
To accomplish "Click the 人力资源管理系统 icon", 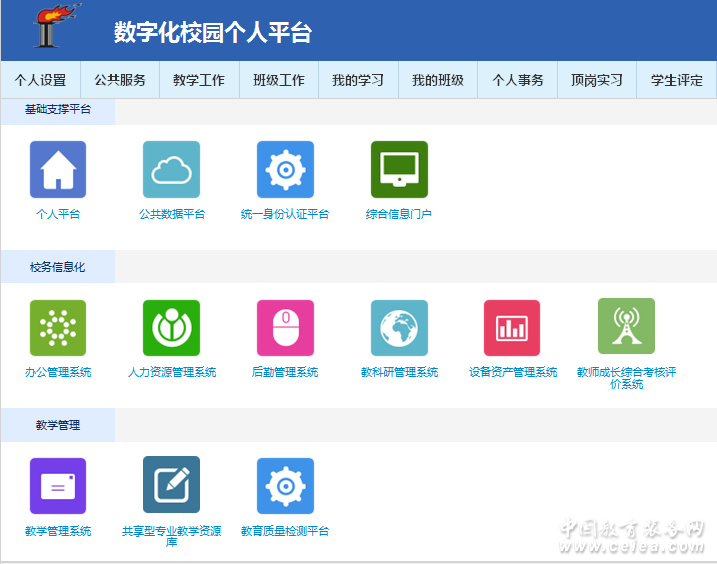I will (171, 328).
